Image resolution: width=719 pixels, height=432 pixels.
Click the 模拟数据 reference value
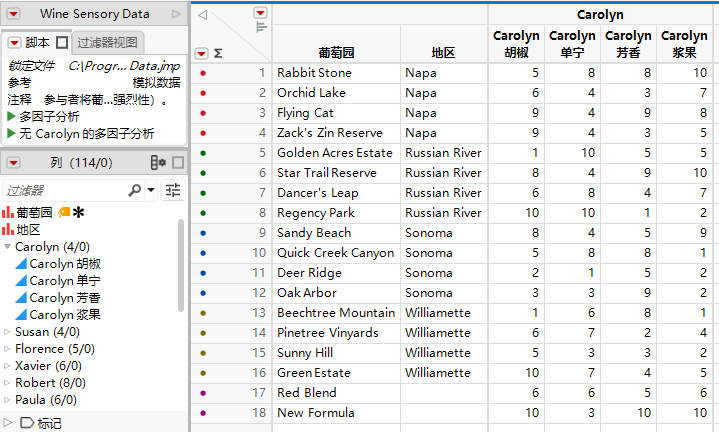tap(156, 83)
